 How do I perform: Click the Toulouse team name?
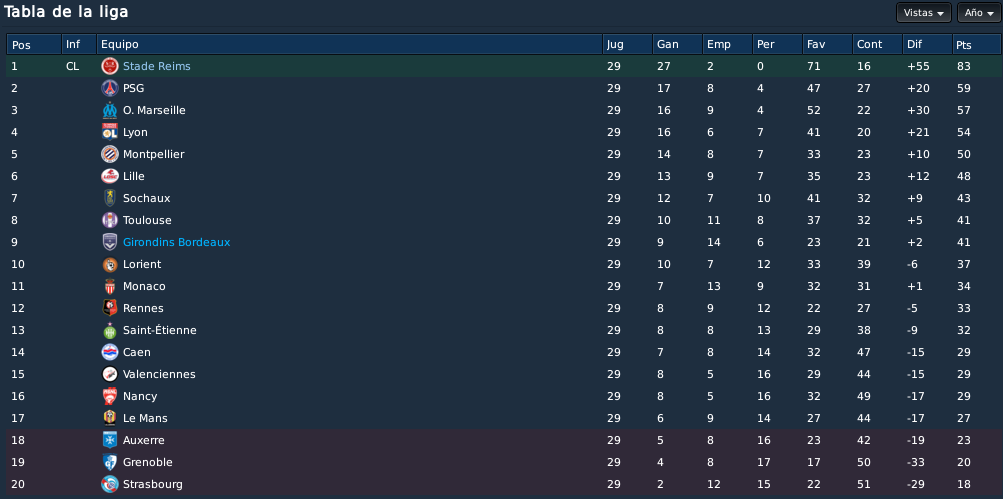[x=147, y=220]
